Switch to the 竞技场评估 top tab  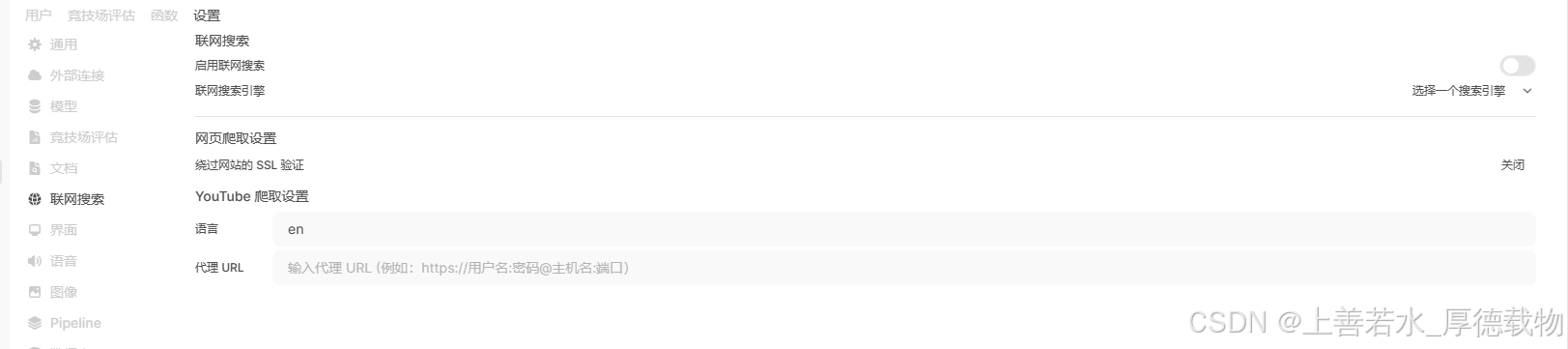(101, 15)
